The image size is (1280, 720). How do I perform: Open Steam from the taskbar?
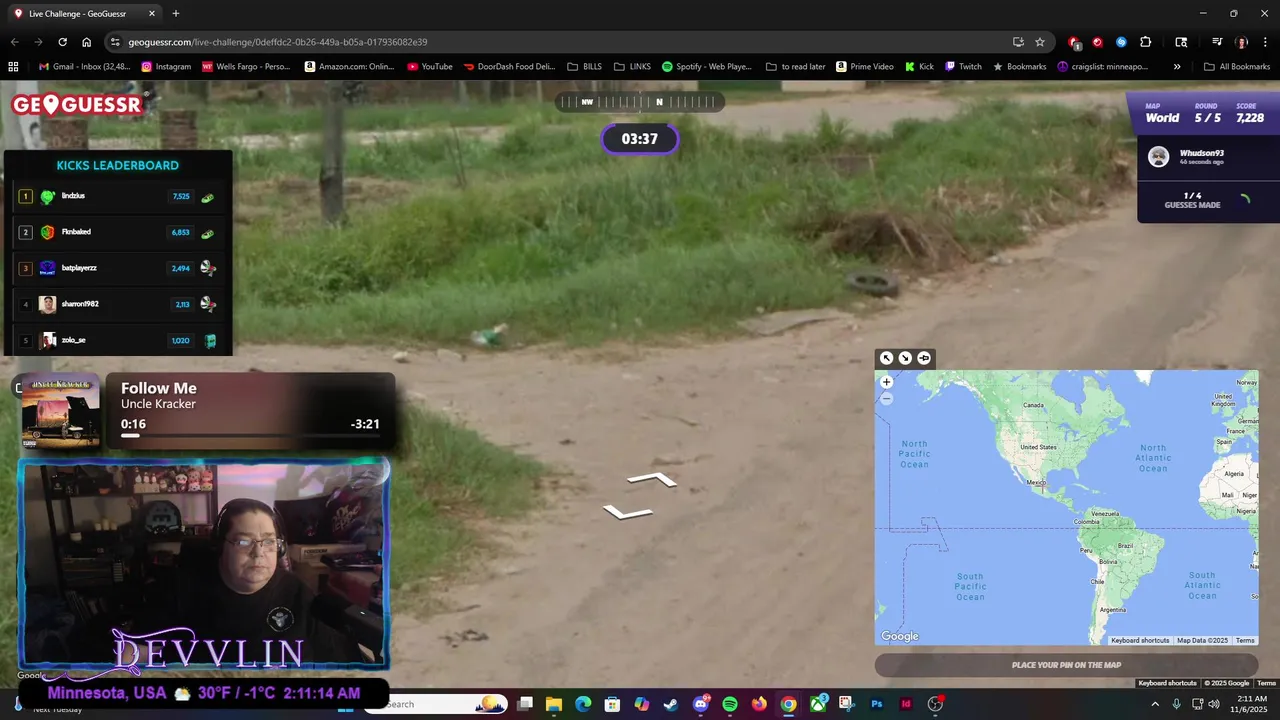point(671,704)
